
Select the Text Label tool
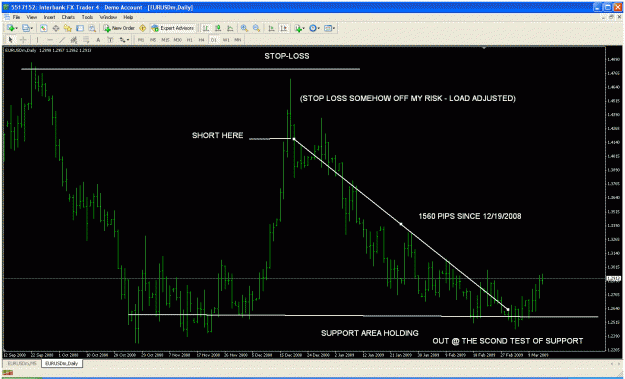tap(110, 39)
